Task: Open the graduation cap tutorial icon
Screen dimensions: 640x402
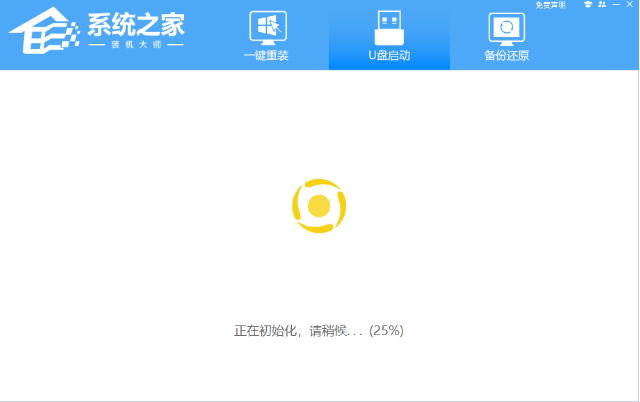Action: tap(585, 6)
